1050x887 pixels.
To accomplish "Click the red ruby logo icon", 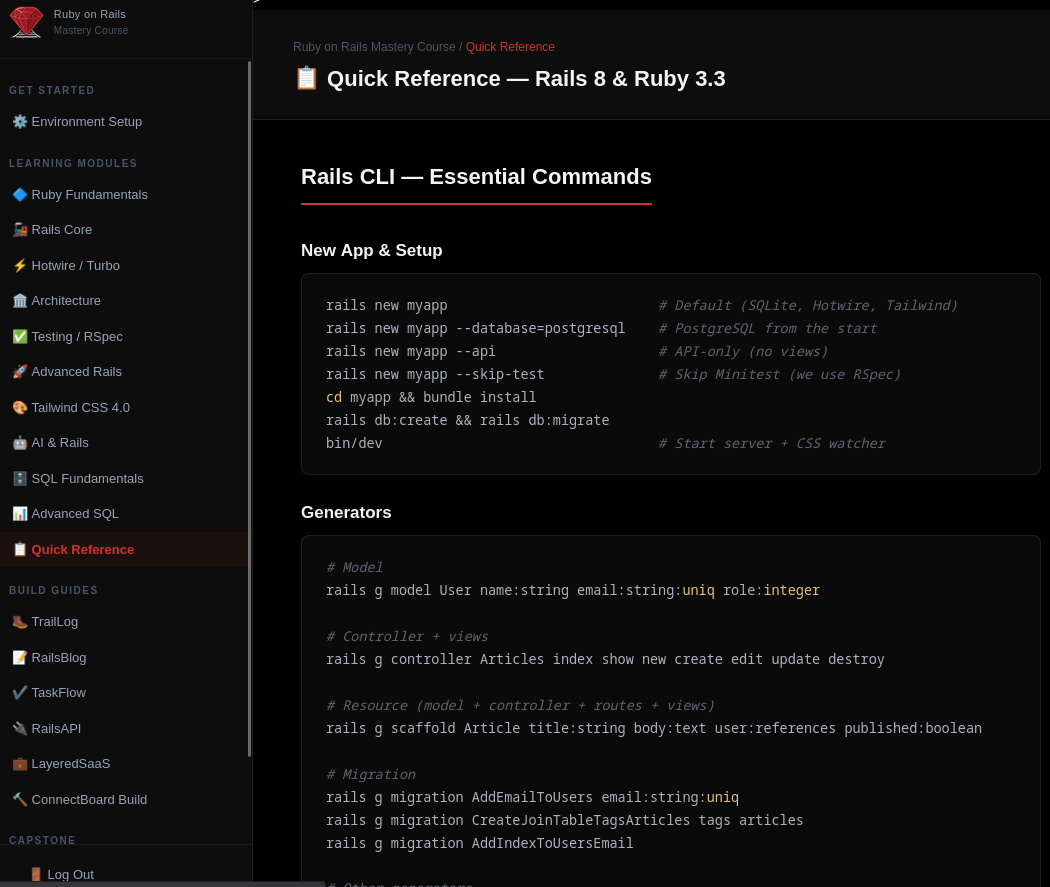I will click(x=26, y=22).
